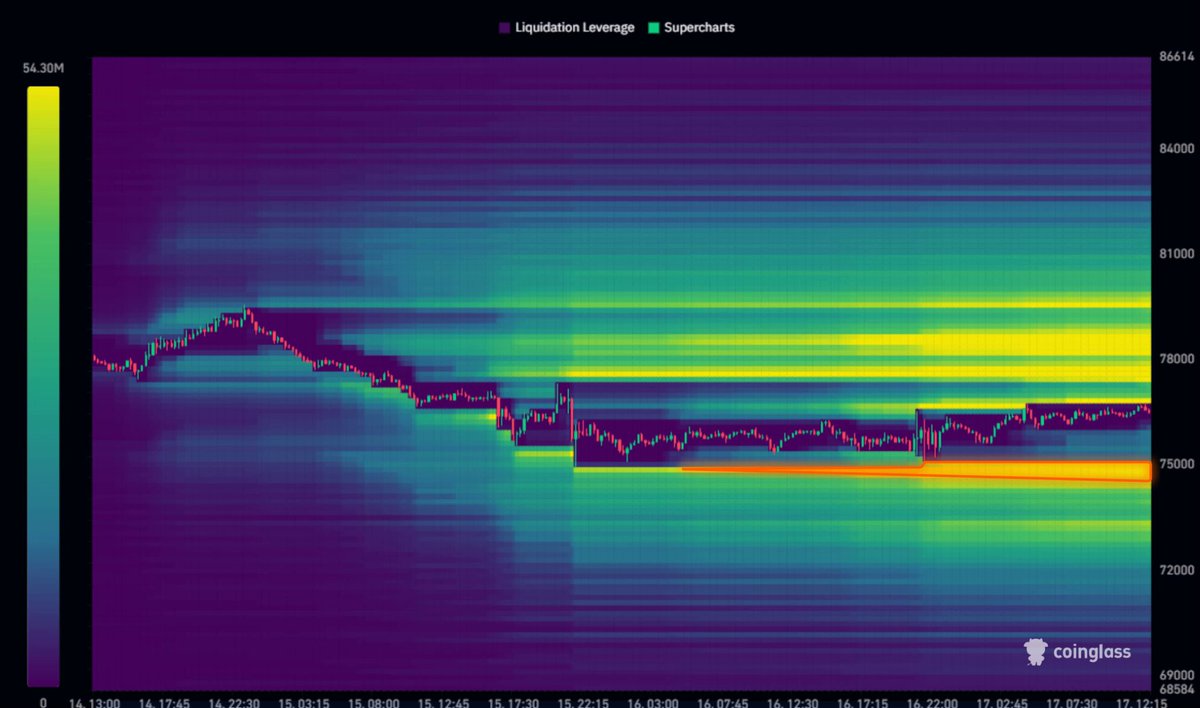Screen dimensions: 1200x708
Task: Click the orange-outlined liquidation band near 75000
Action: pyautogui.click(x=917, y=471)
